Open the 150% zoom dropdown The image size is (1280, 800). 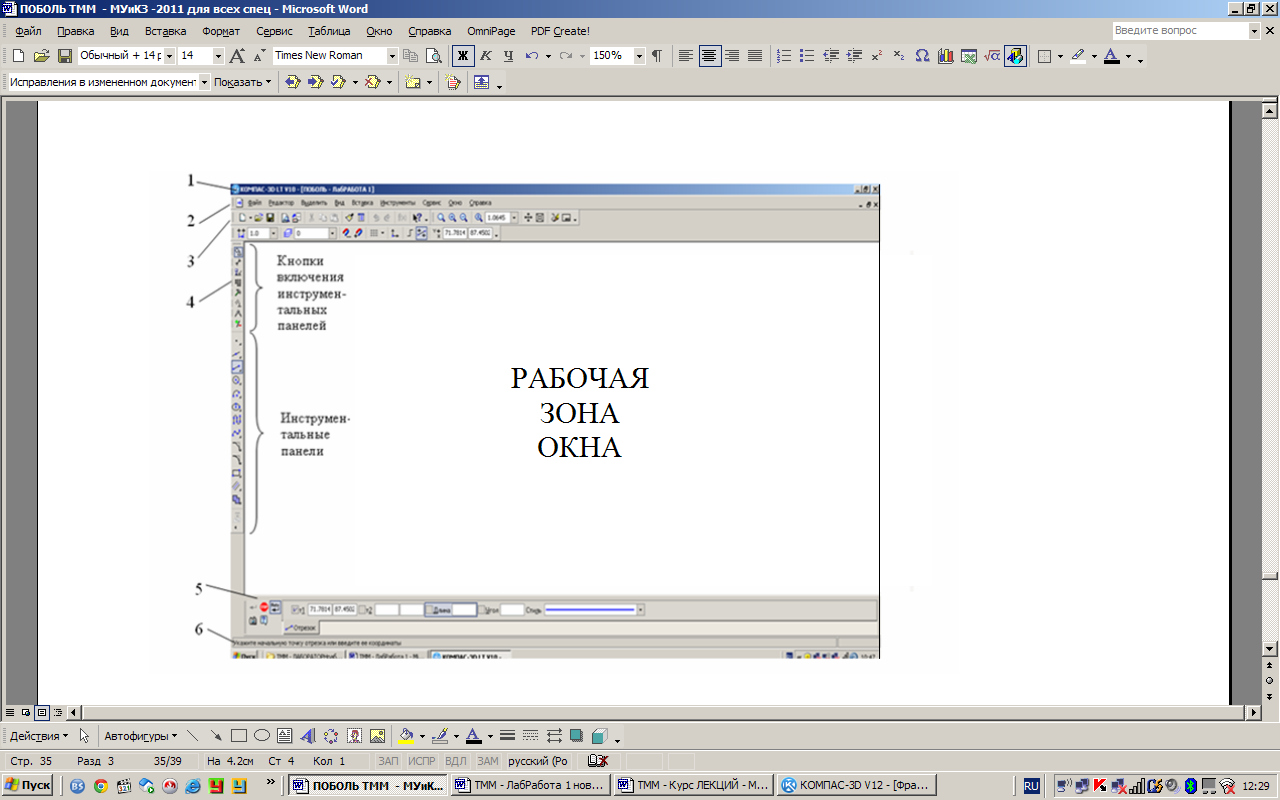(x=640, y=56)
